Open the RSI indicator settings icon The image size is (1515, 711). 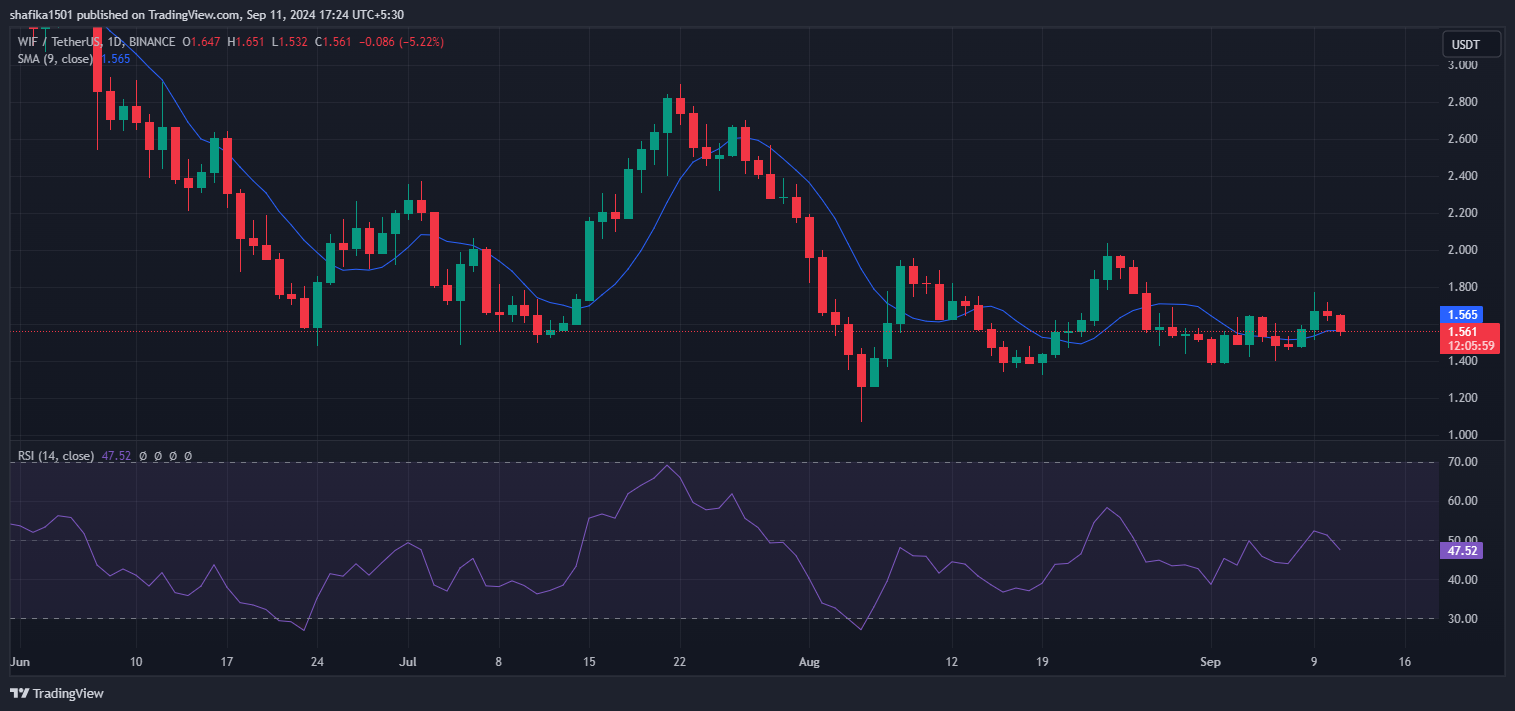[x=158, y=456]
